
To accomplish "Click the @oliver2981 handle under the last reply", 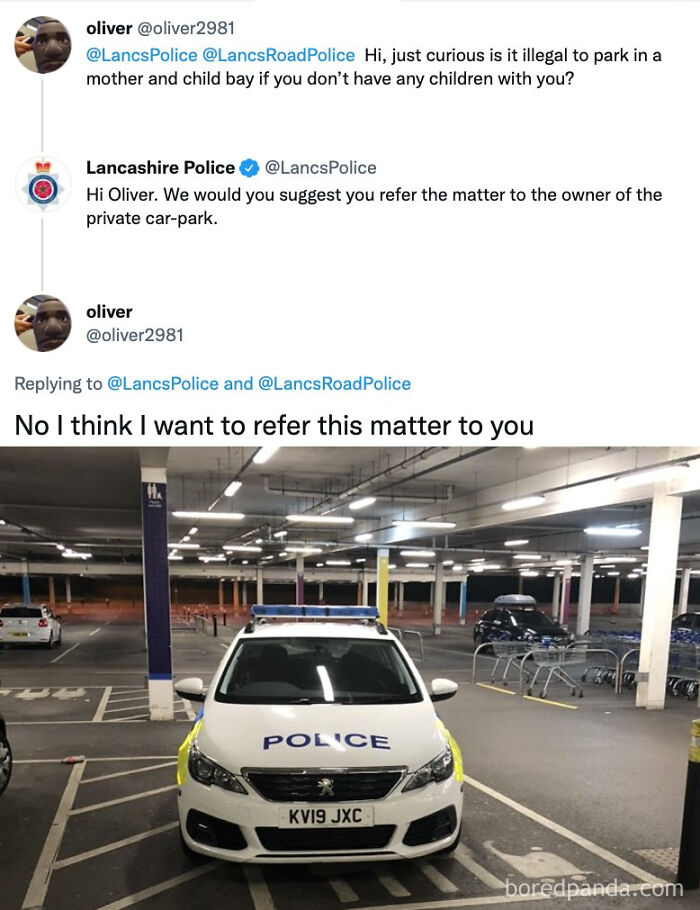I will click(x=135, y=335).
